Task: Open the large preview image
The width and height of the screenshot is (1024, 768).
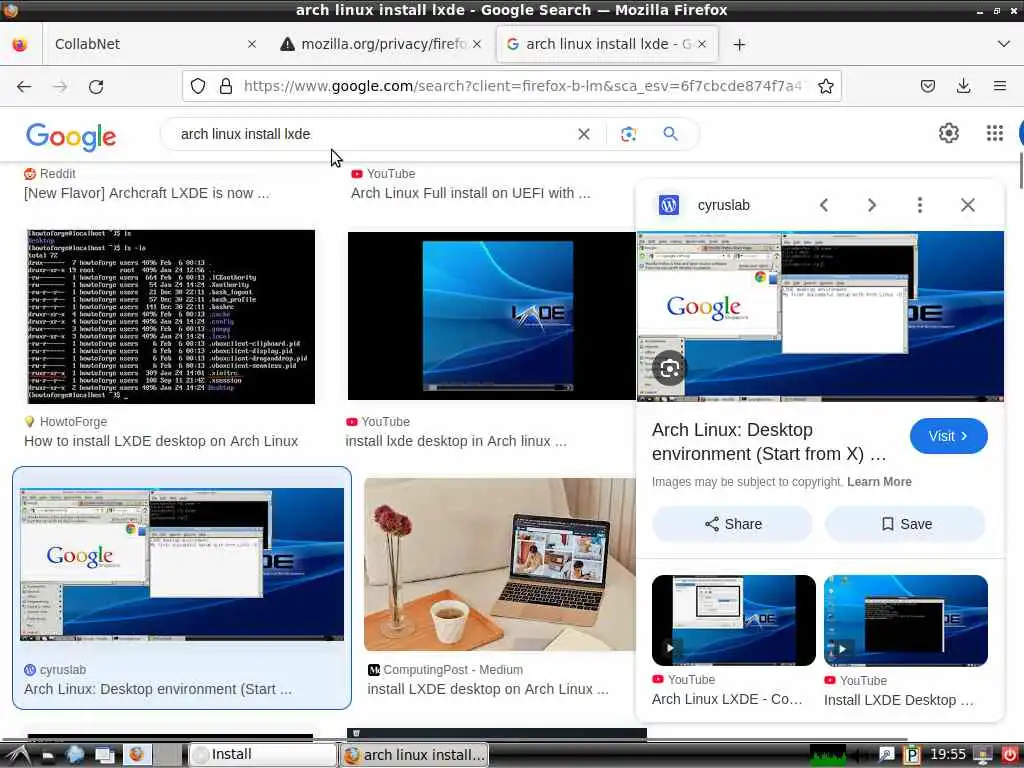Action: coord(820,315)
